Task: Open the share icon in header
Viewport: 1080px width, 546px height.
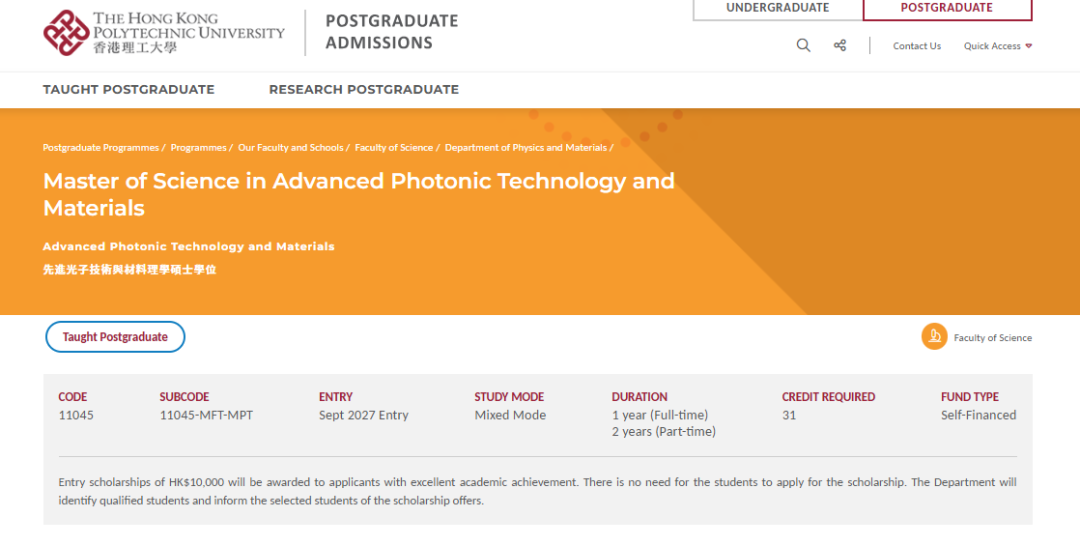Action: [840, 45]
